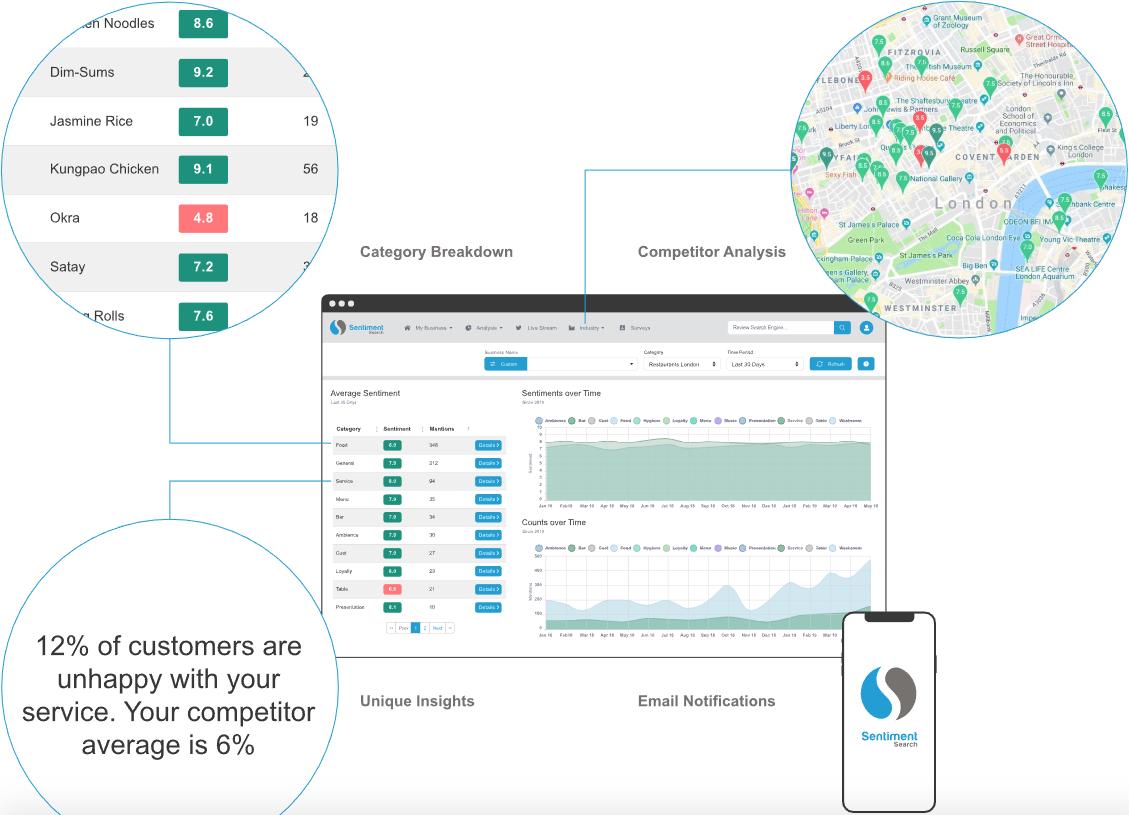Image resolution: width=1129 pixels, height=815 pixels.
Task: Go to the Live Stream page
Action: click(x=536, y=328)
